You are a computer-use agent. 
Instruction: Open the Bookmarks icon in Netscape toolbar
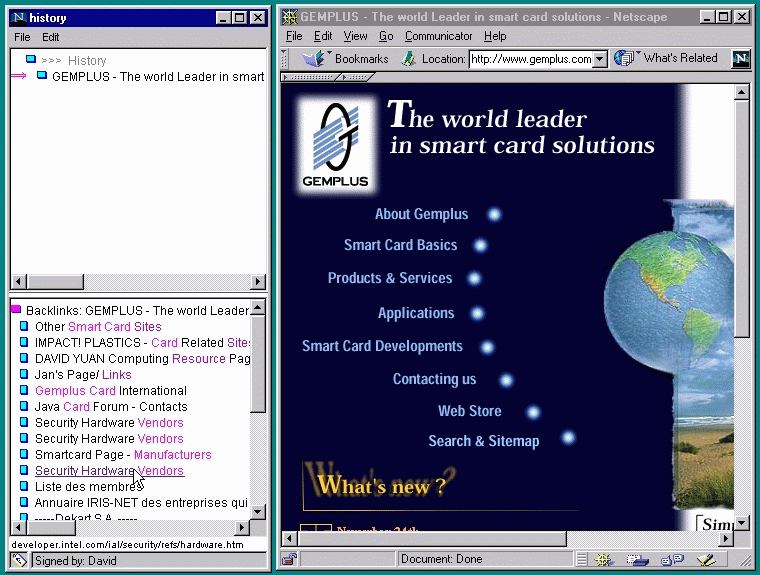click(x=314, y=59)
